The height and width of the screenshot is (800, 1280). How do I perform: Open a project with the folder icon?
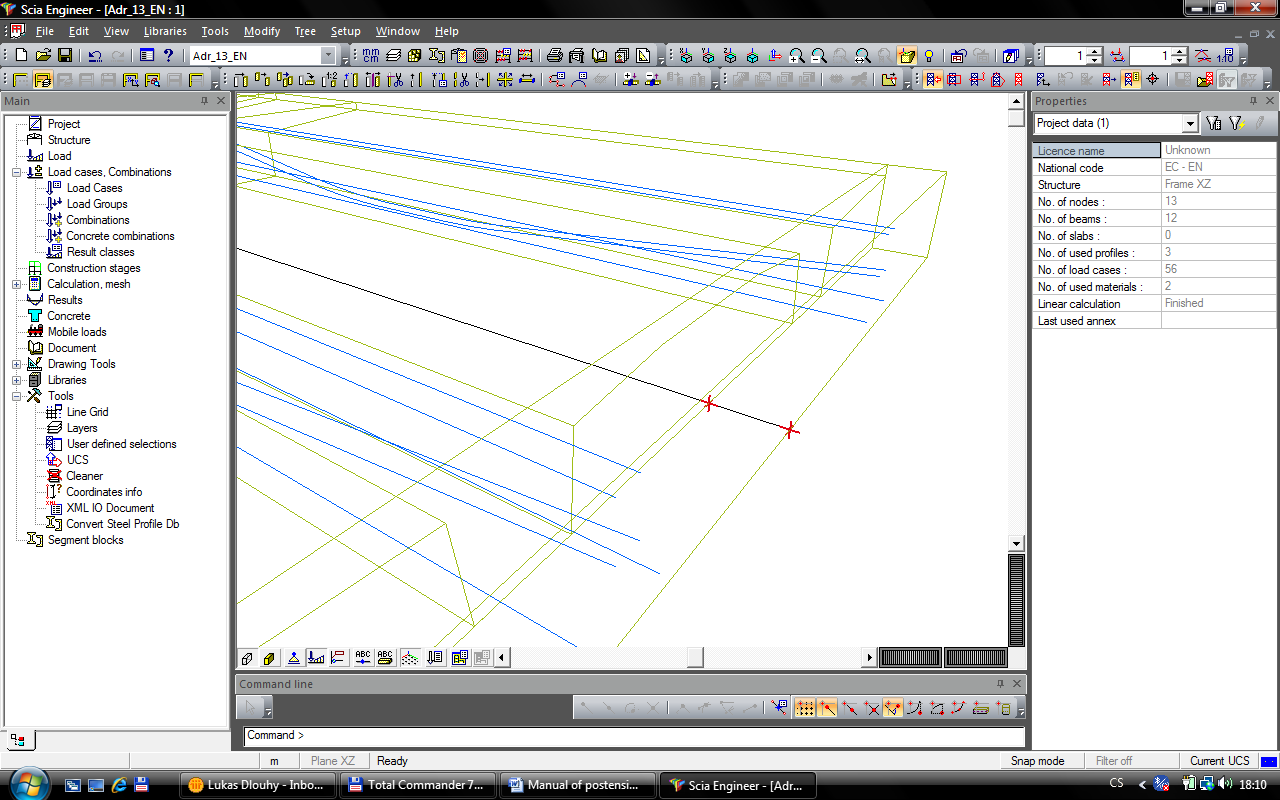coord(43,56)
